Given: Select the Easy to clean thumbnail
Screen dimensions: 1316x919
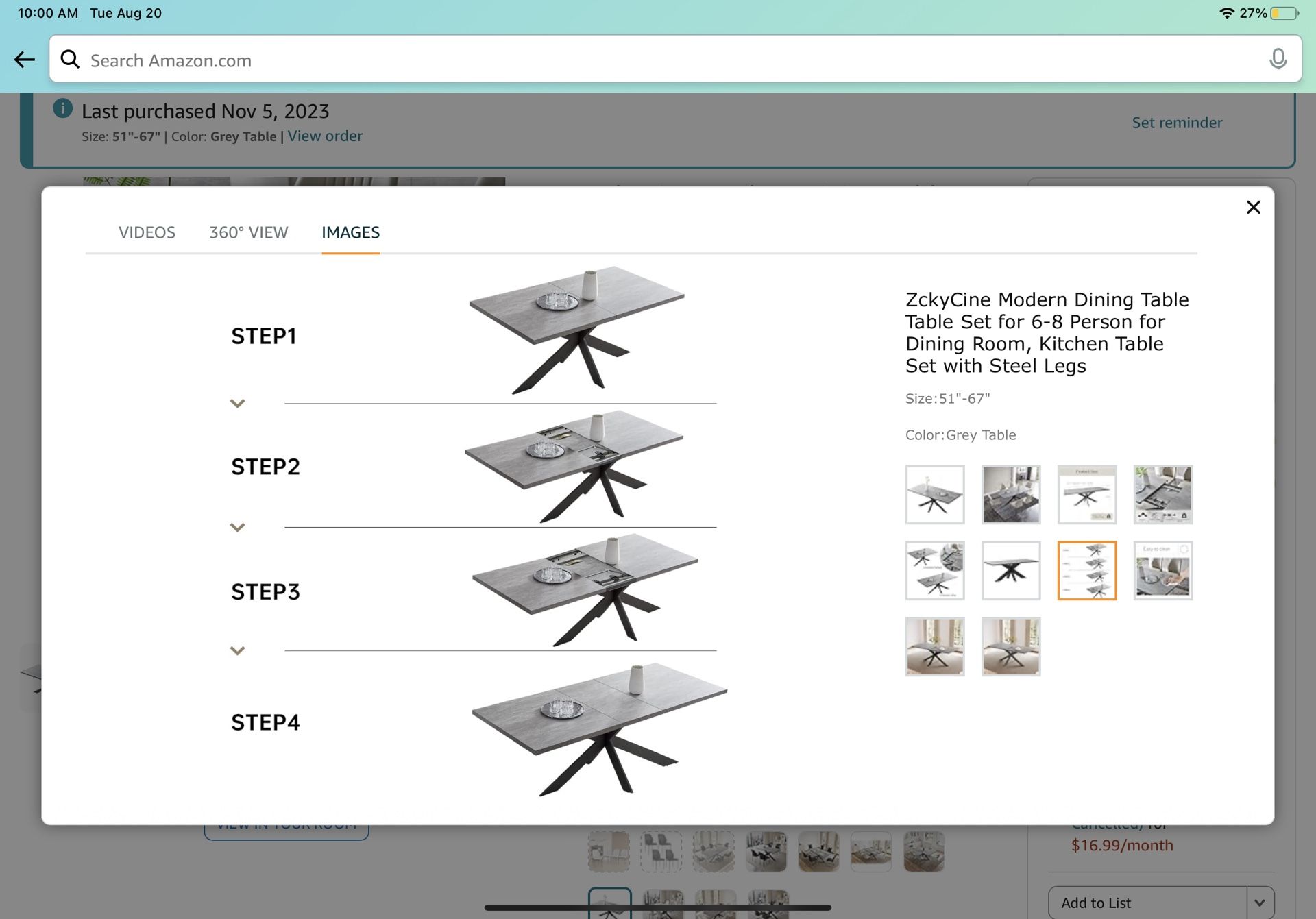Looking at the screenshot, I should 1163,570.
